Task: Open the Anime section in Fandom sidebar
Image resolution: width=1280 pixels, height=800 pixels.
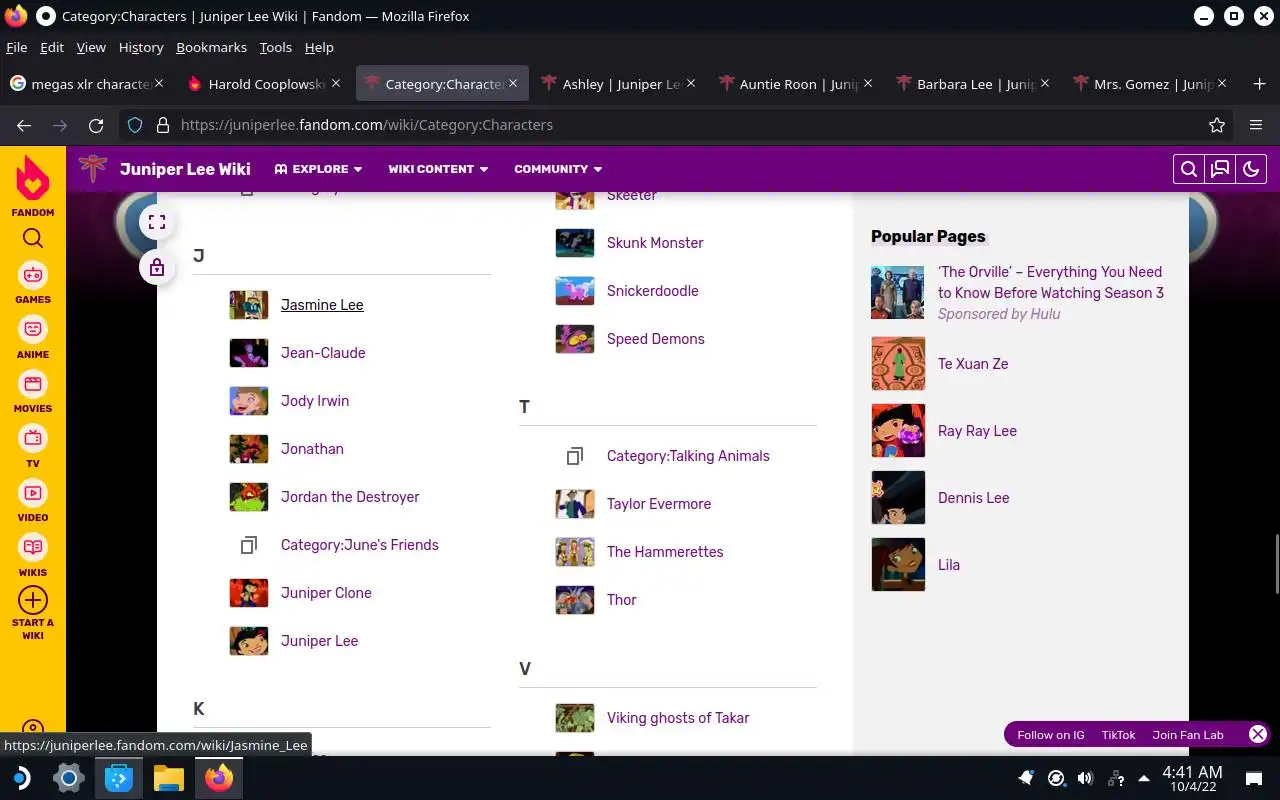Action: pyautogui.click(x=33, y=337)
